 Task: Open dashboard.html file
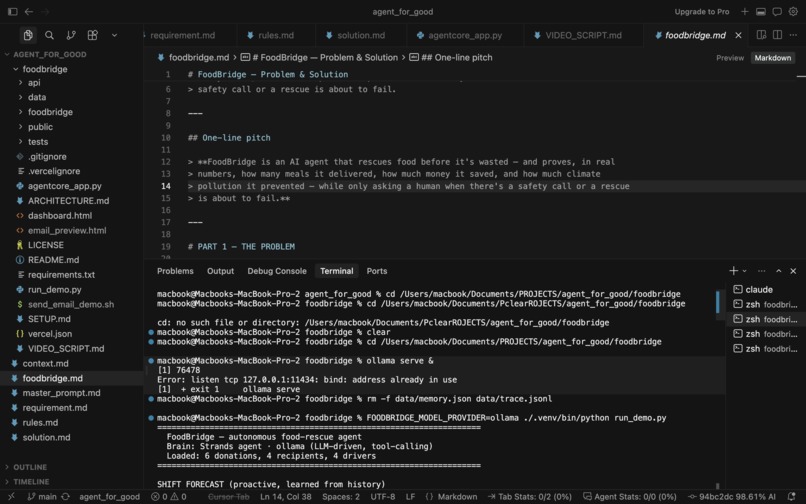click(x=60, y=216)
